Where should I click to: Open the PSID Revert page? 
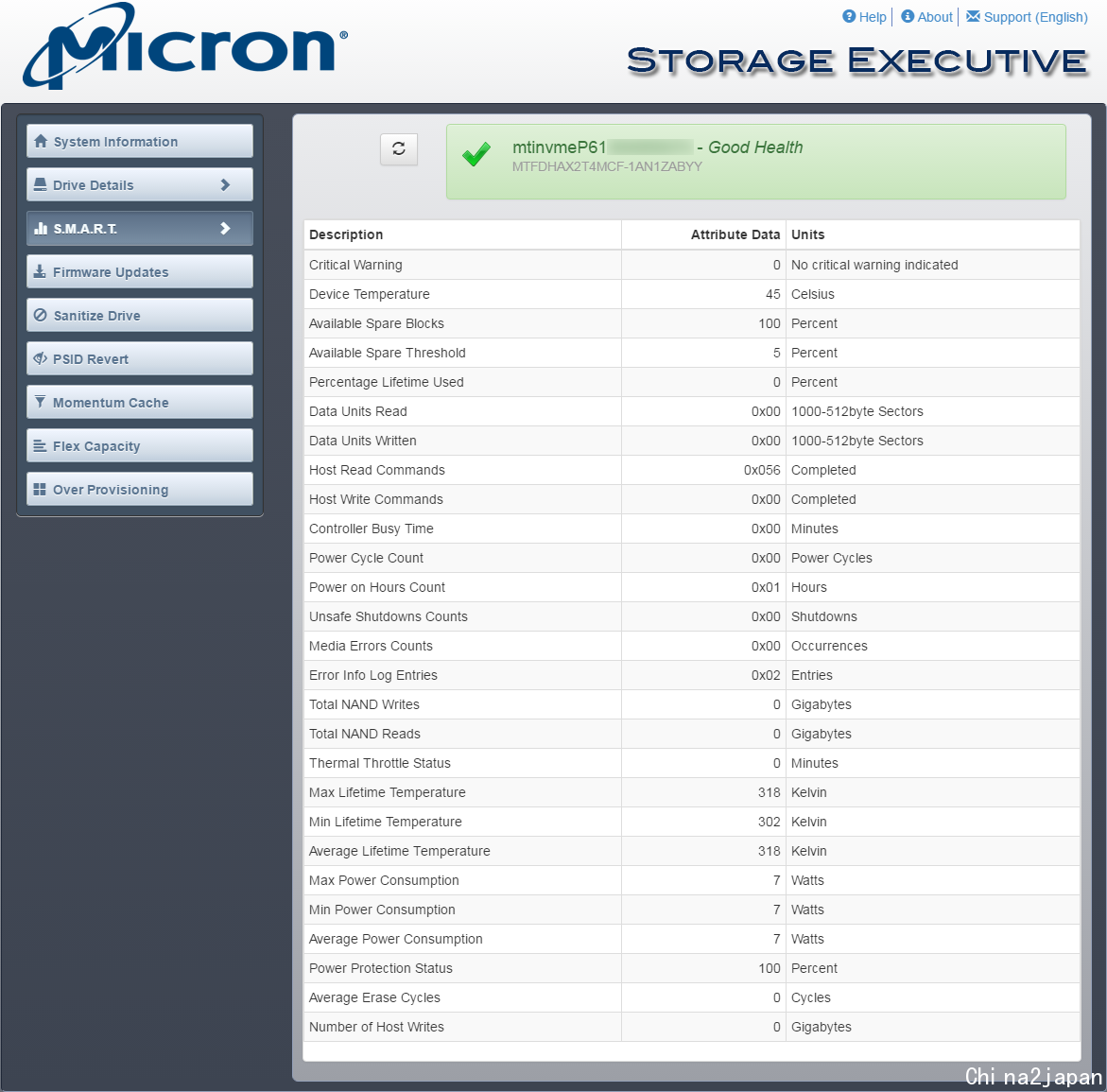[140, 358]
